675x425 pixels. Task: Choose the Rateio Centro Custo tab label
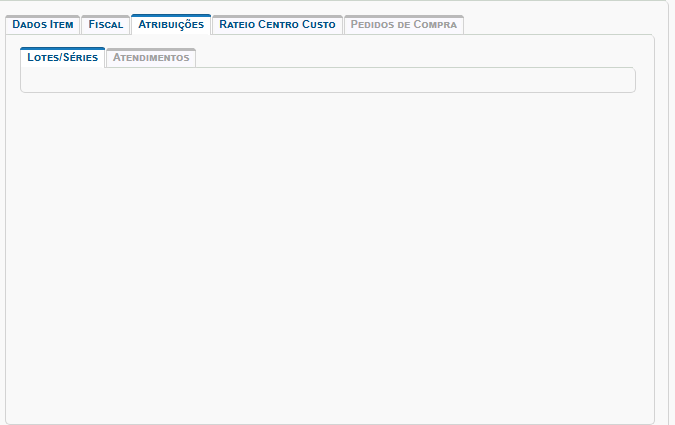pos(277,24)
